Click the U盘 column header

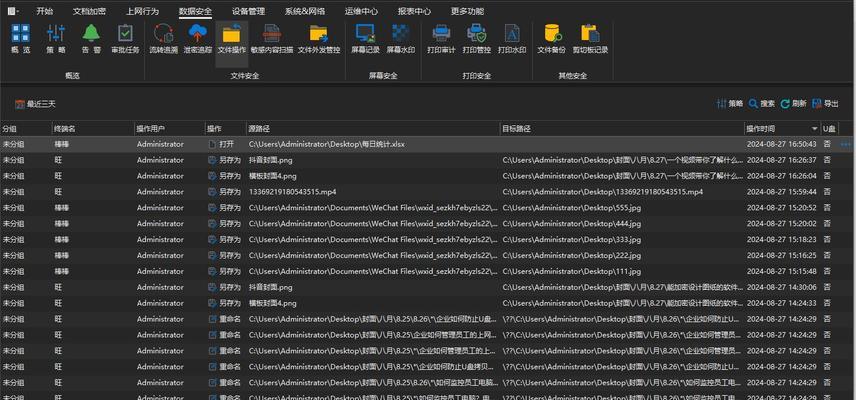[829, 129]
